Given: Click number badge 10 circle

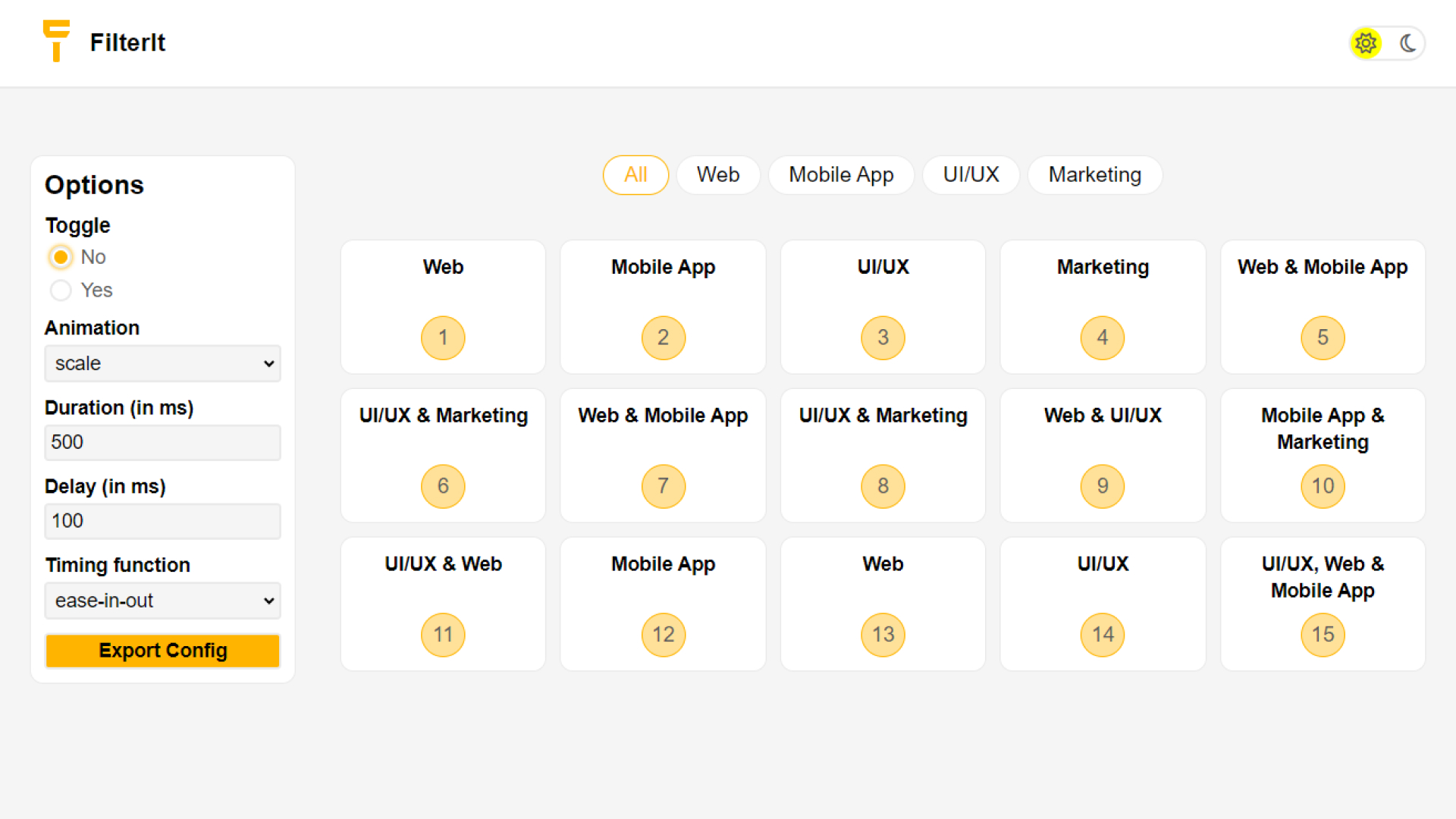Looking at the screenshot, I should point(1323,486).
